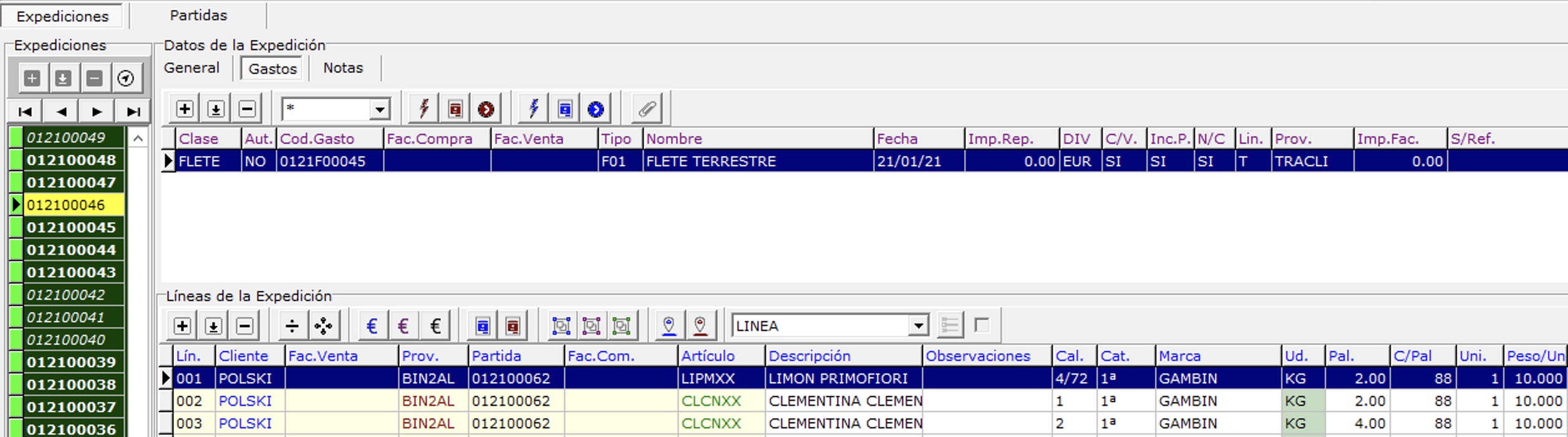Select expedition 012100045 in the list

pos(72,228)
